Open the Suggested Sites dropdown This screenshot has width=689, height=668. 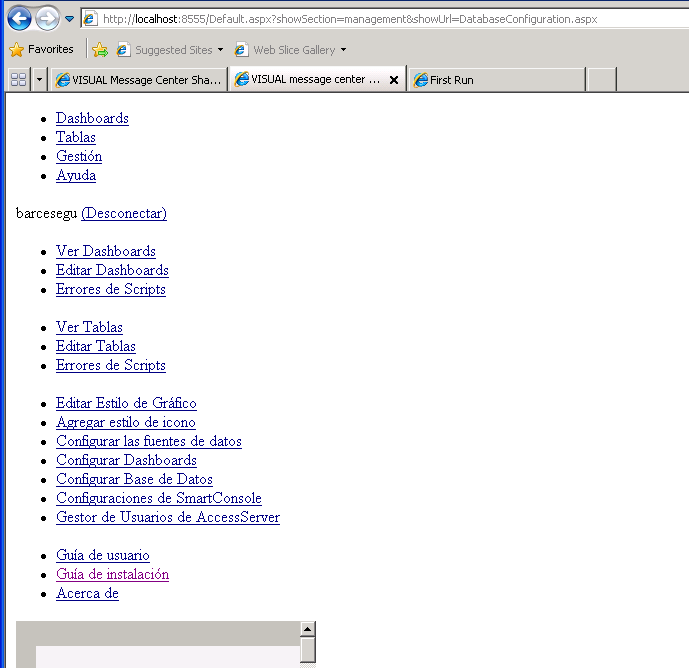tap(170, 49)
